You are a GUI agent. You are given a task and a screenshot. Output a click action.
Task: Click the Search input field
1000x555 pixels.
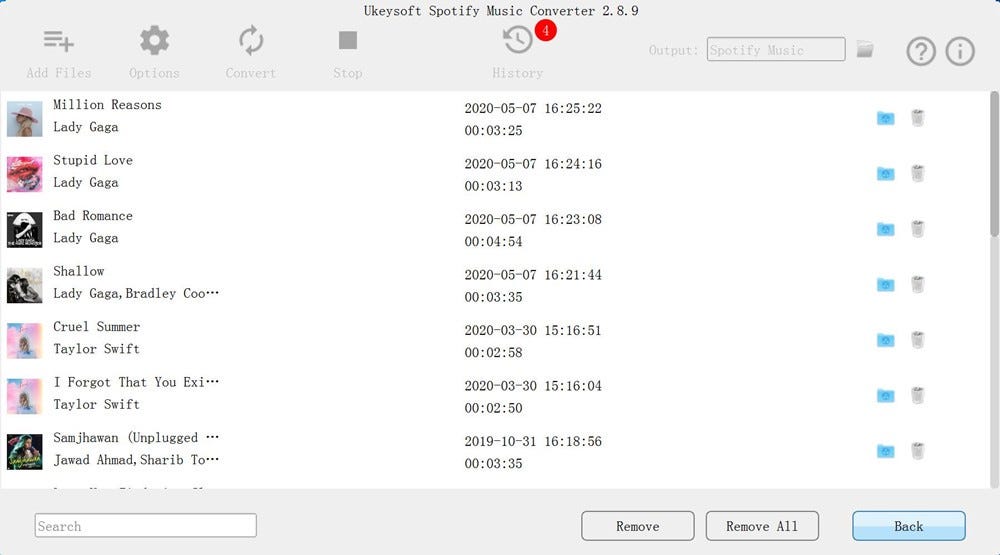click(145, 526)
